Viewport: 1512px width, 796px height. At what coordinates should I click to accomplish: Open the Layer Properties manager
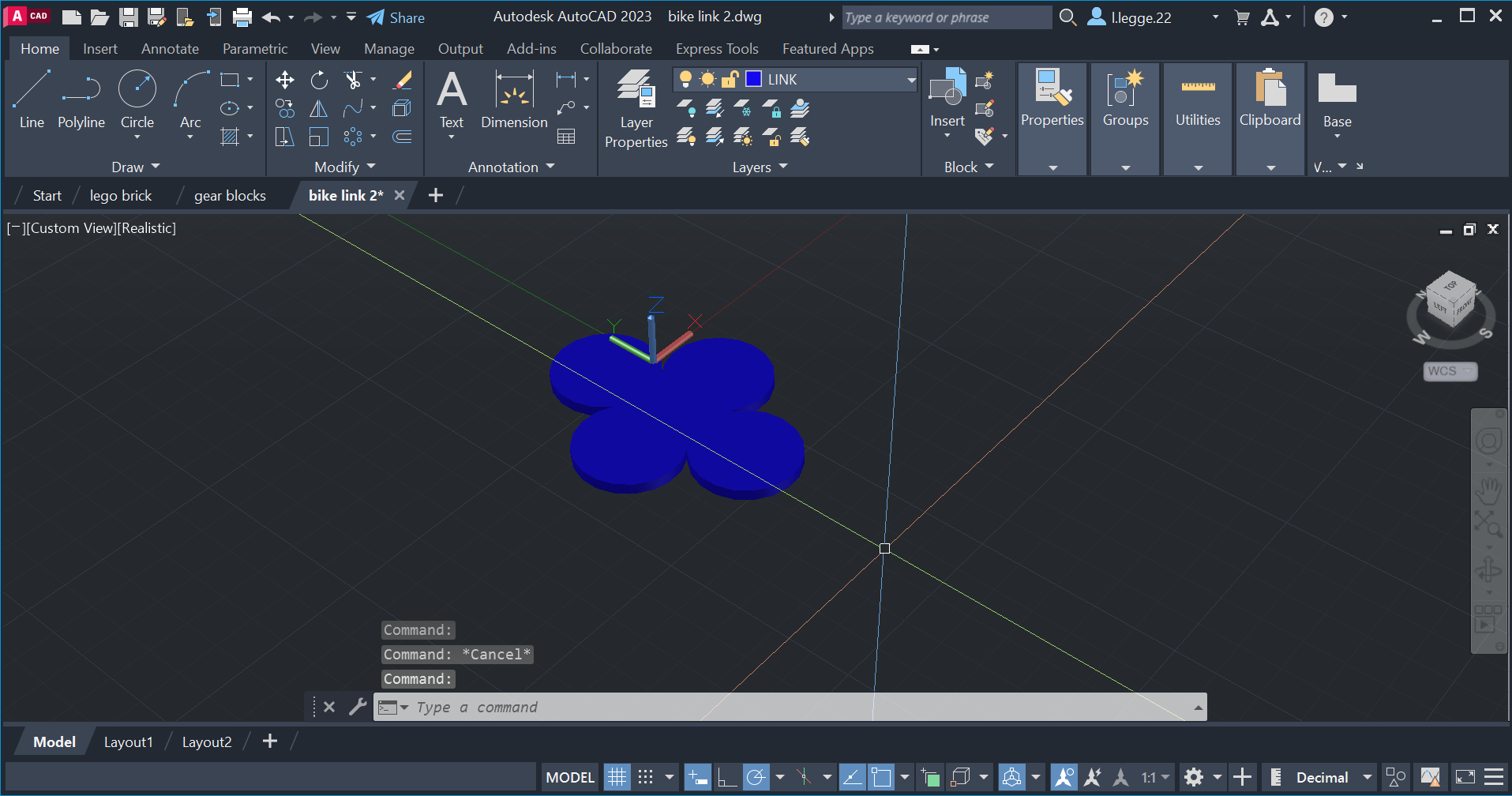(636, 108)
